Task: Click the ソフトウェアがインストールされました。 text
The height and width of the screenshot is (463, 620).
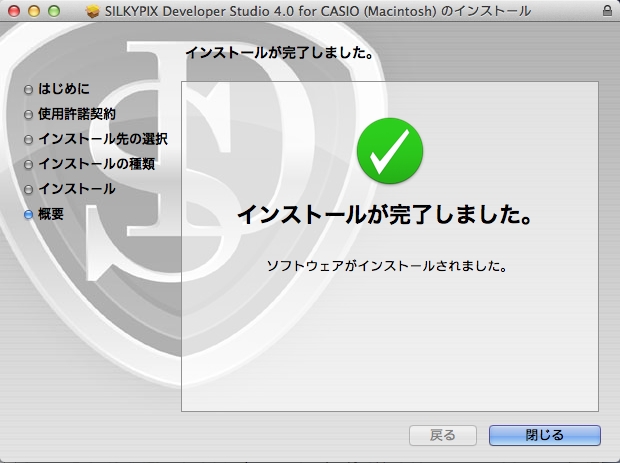Action: (387, 266)
